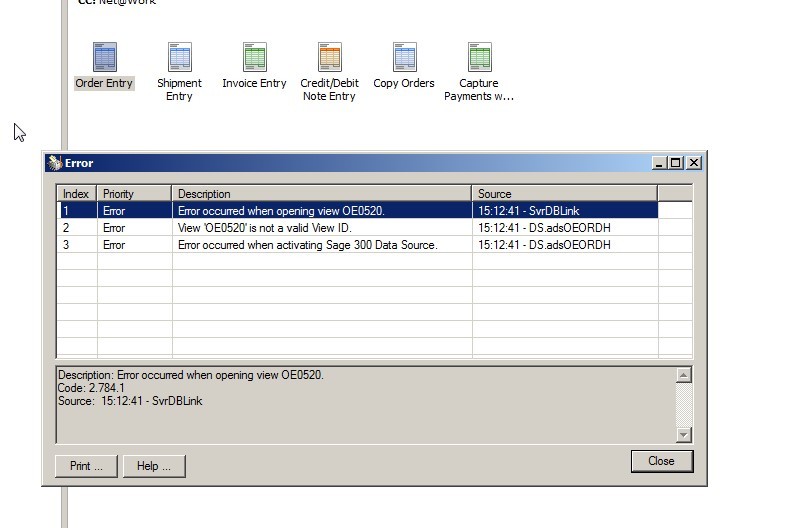Viewport: 795px width, 528px height.
Task: Click the details pane scrollbar track
Action: tap(683, 405)
